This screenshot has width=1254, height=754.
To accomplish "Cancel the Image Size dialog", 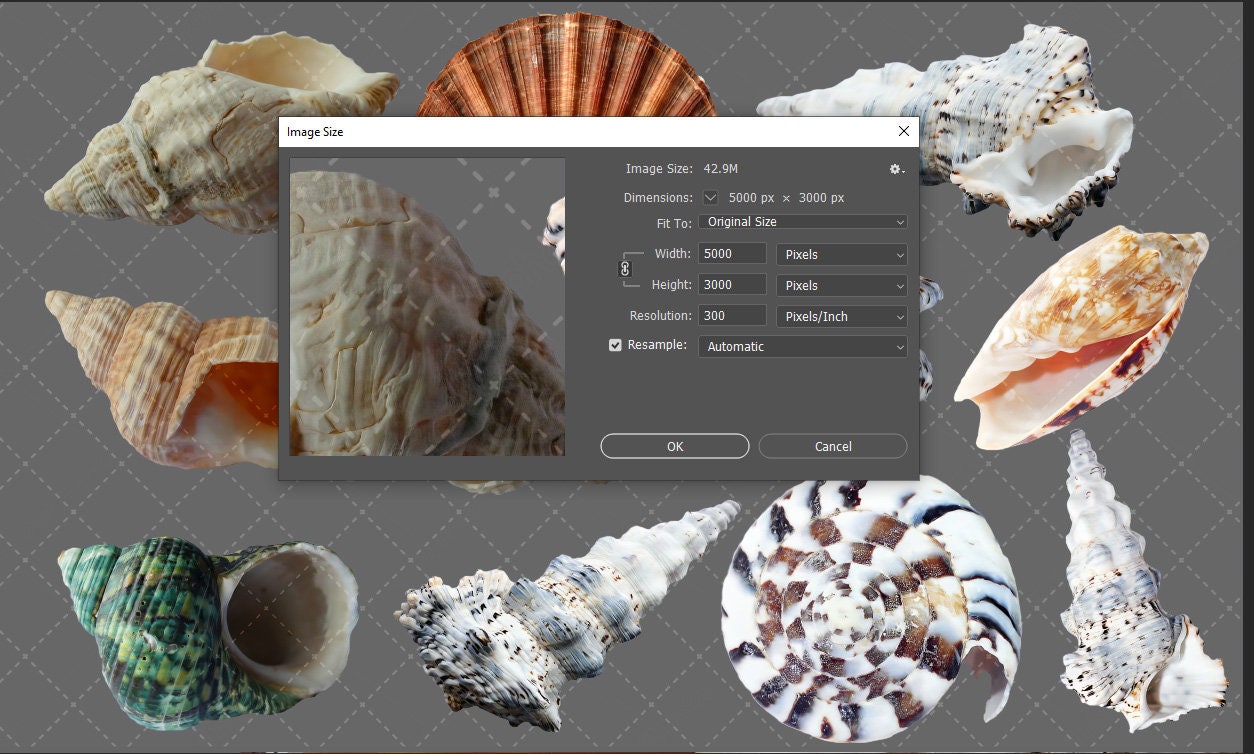I will [x=832, y=446].
